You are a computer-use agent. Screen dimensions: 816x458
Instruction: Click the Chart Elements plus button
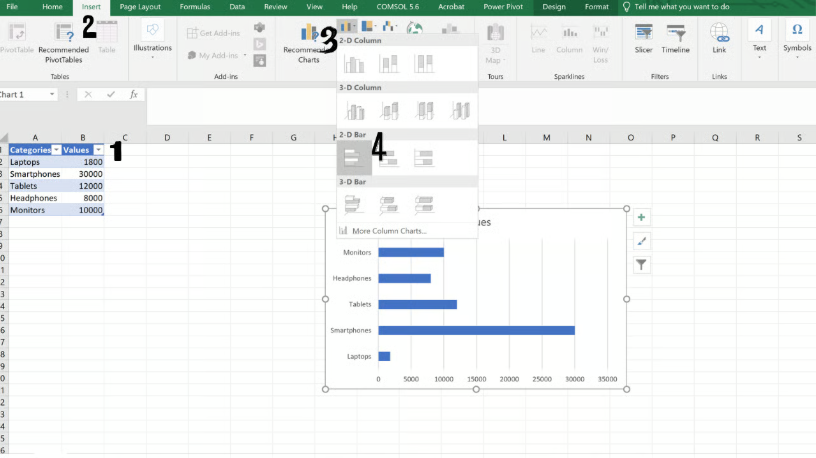642,217
